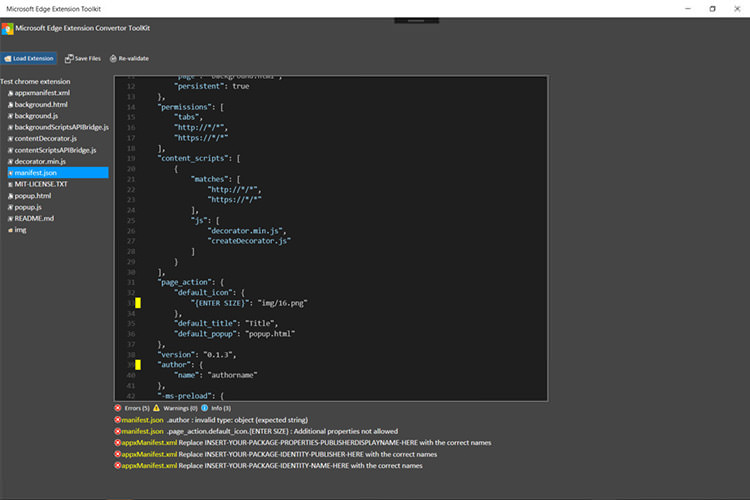Minimize the Extension Toolkit window

[688, 9]
